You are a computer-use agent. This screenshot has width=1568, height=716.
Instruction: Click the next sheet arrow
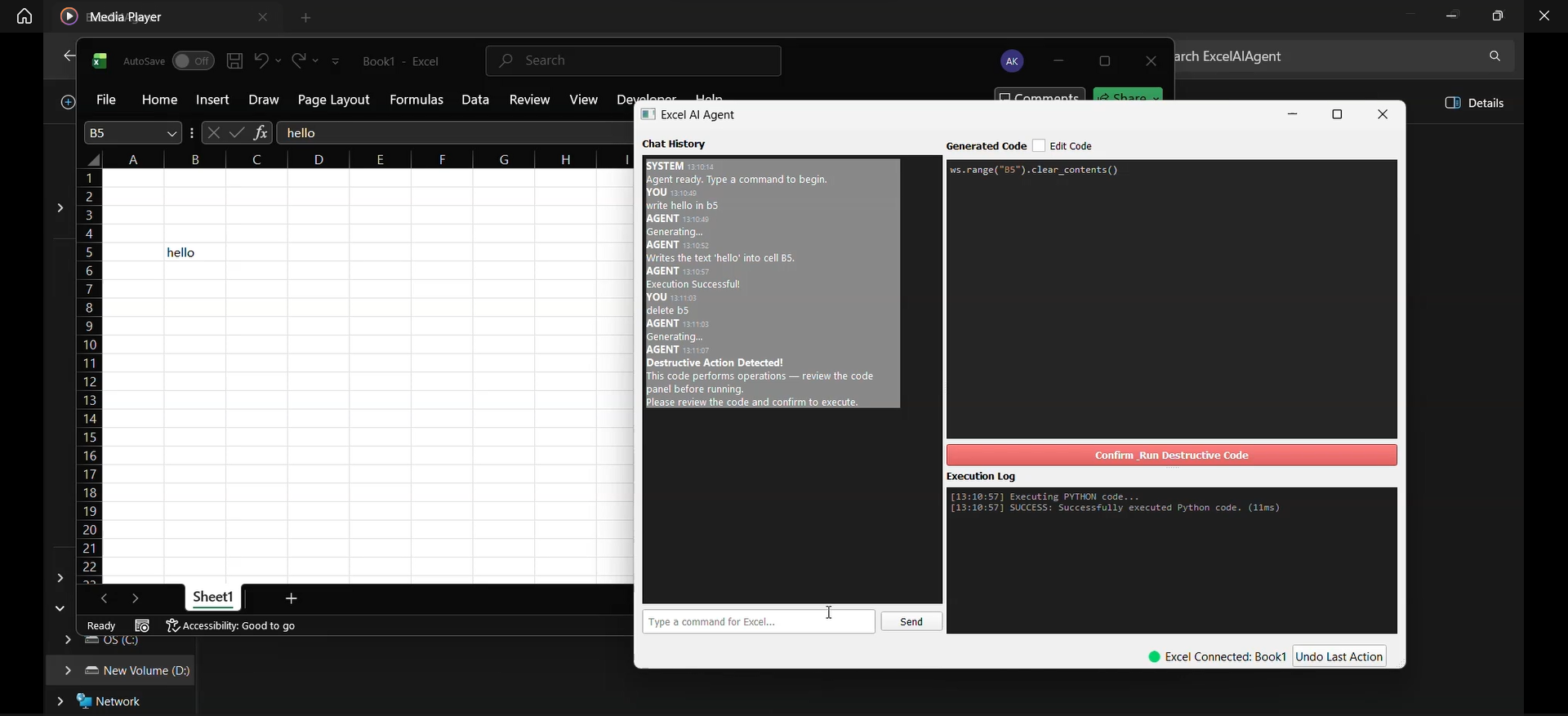136,599
